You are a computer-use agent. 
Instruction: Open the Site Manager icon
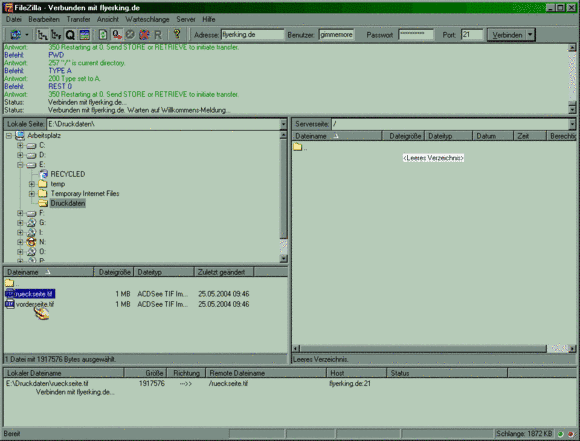coord(16,35)
